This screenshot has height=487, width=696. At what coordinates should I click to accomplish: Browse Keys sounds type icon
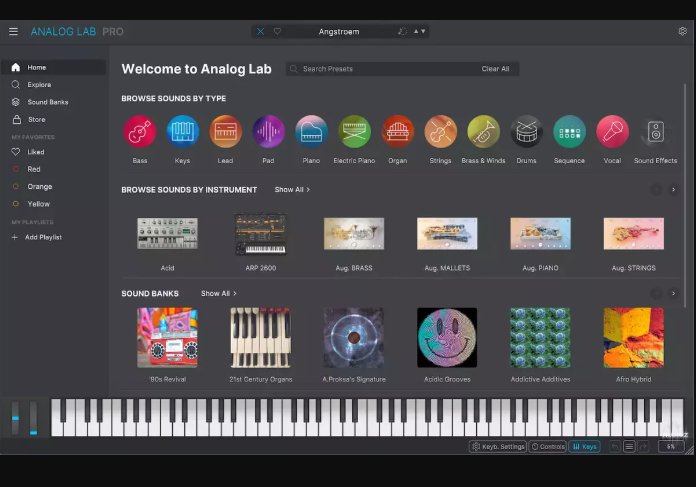coord(182,131)
